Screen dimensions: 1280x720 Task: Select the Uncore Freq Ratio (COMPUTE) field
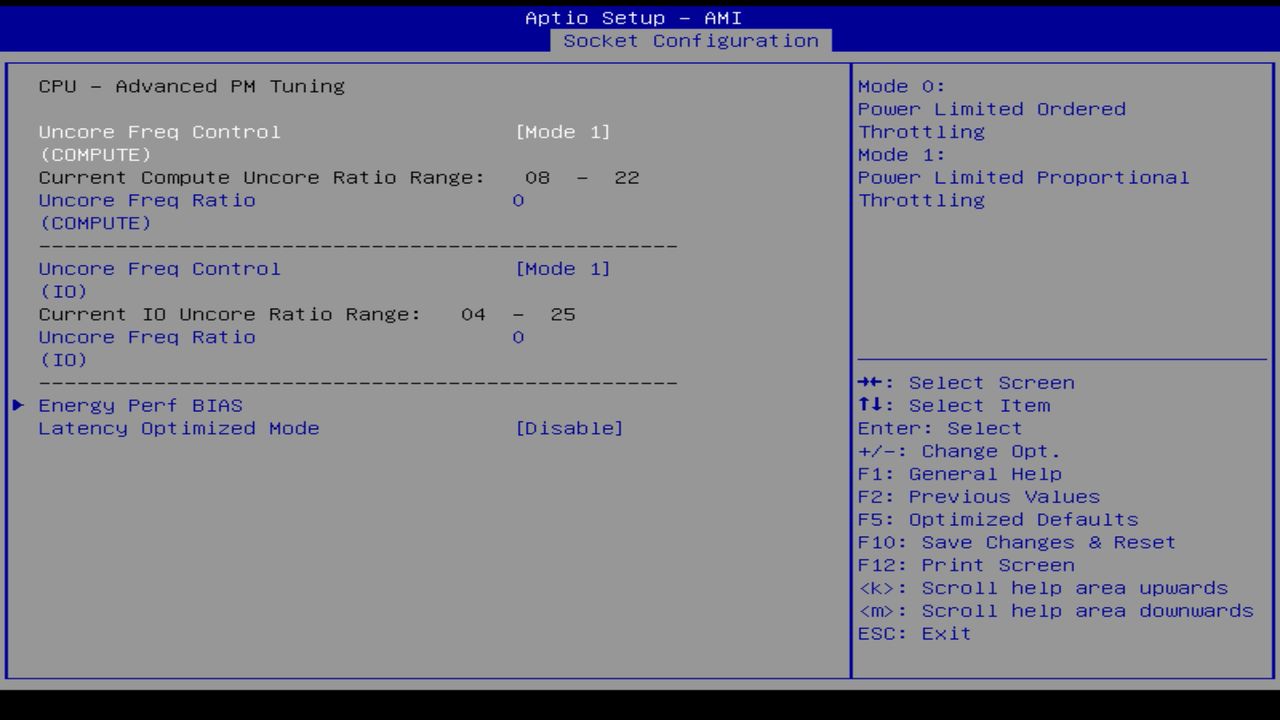(x=146, y=200)
